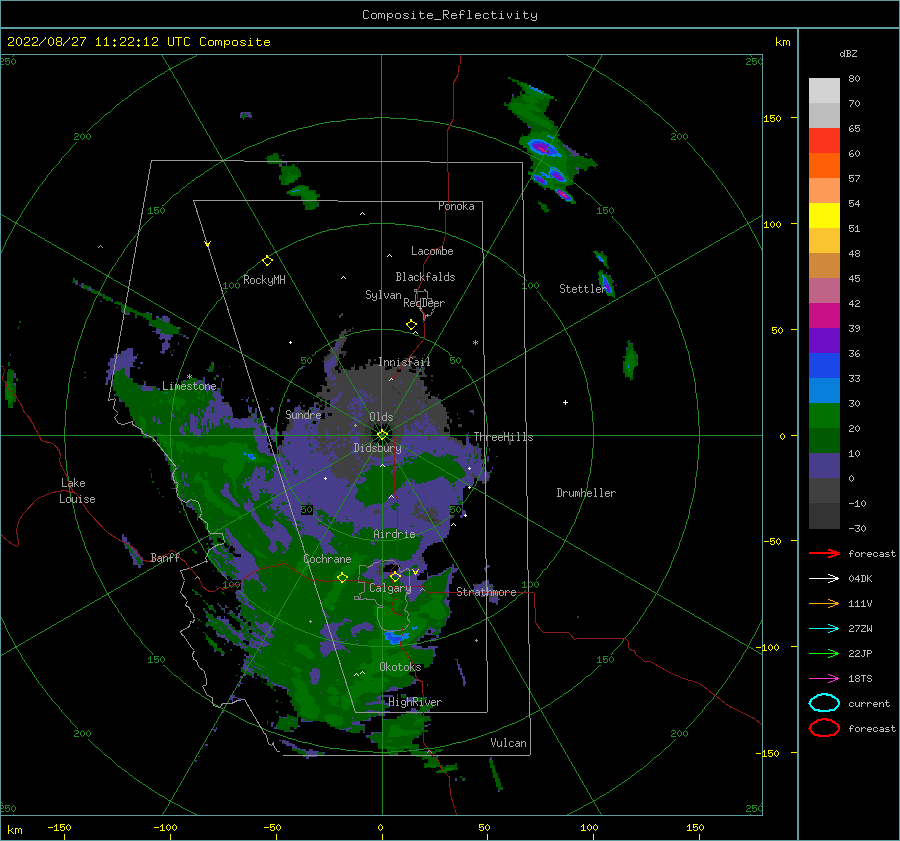Click the -100 label on the bottom axis

165,827
